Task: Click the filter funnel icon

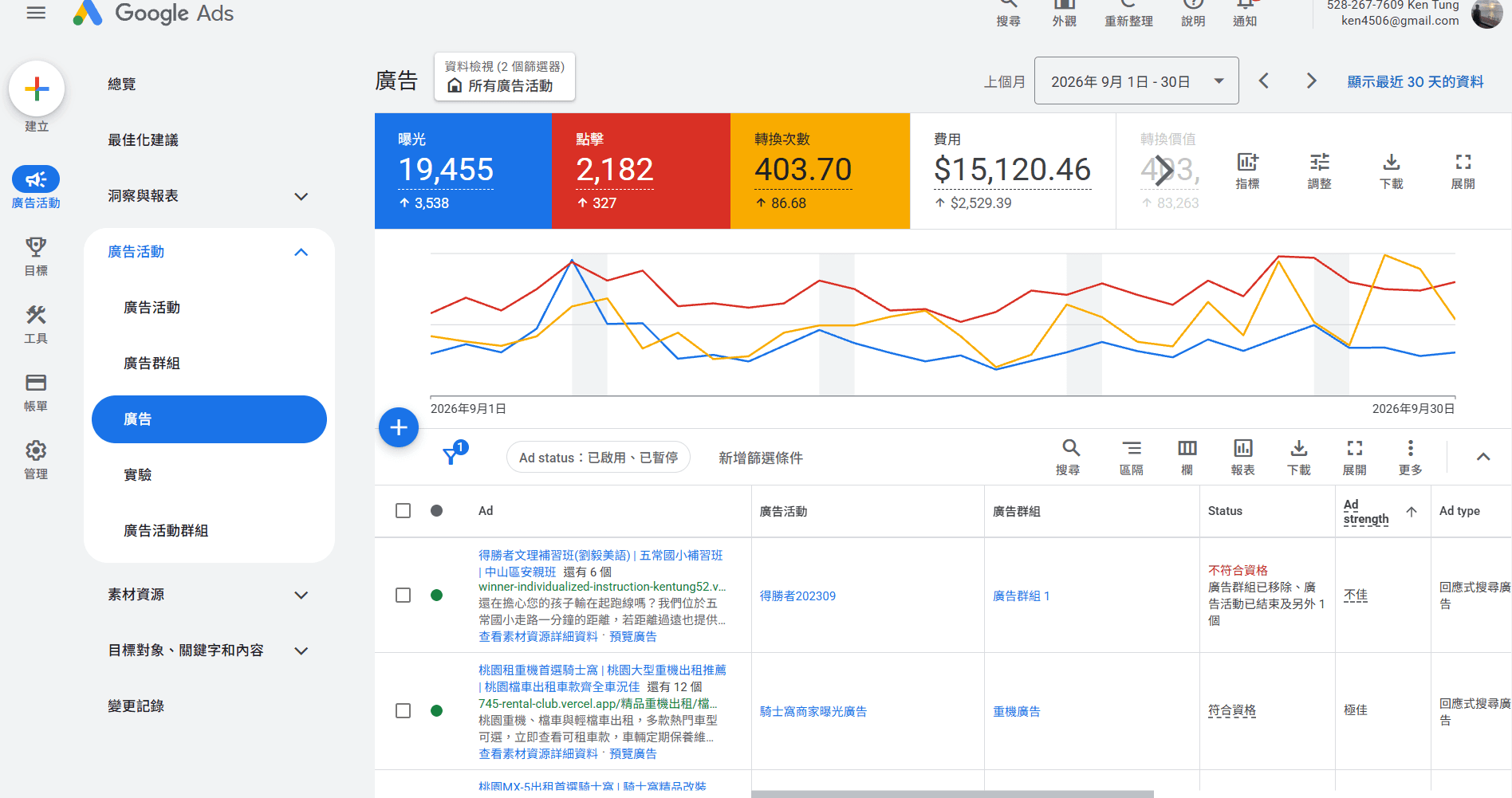Action: [x=451, y=456]
